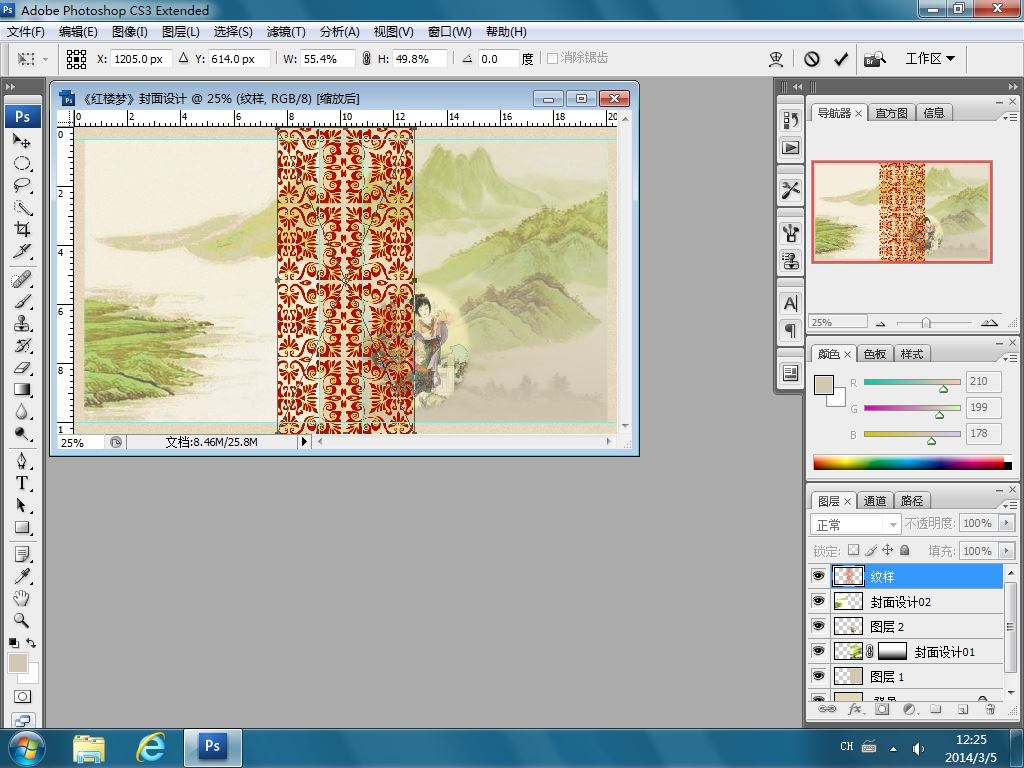Viewport: 1024px width, 768px height.
Task: Select the Pen tool
Action: [x=22, y=461]
